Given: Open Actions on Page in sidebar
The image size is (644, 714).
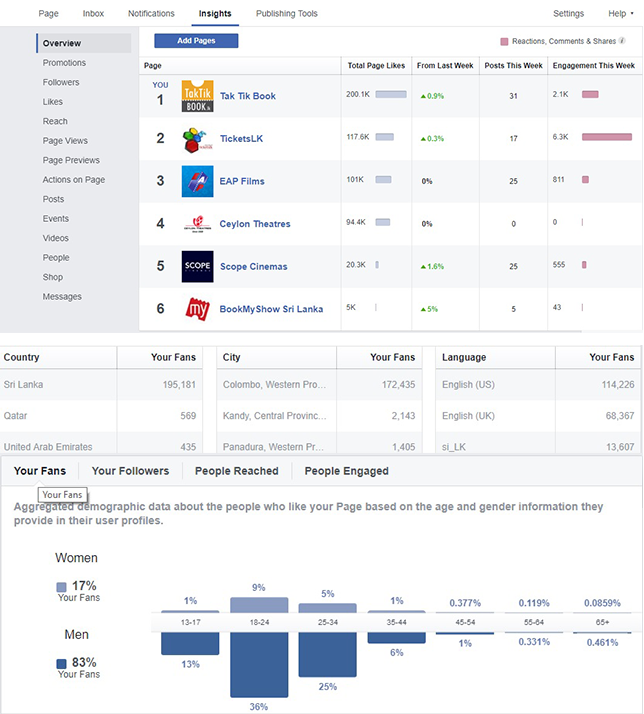Looking at the screenshot, I should 74,180.
